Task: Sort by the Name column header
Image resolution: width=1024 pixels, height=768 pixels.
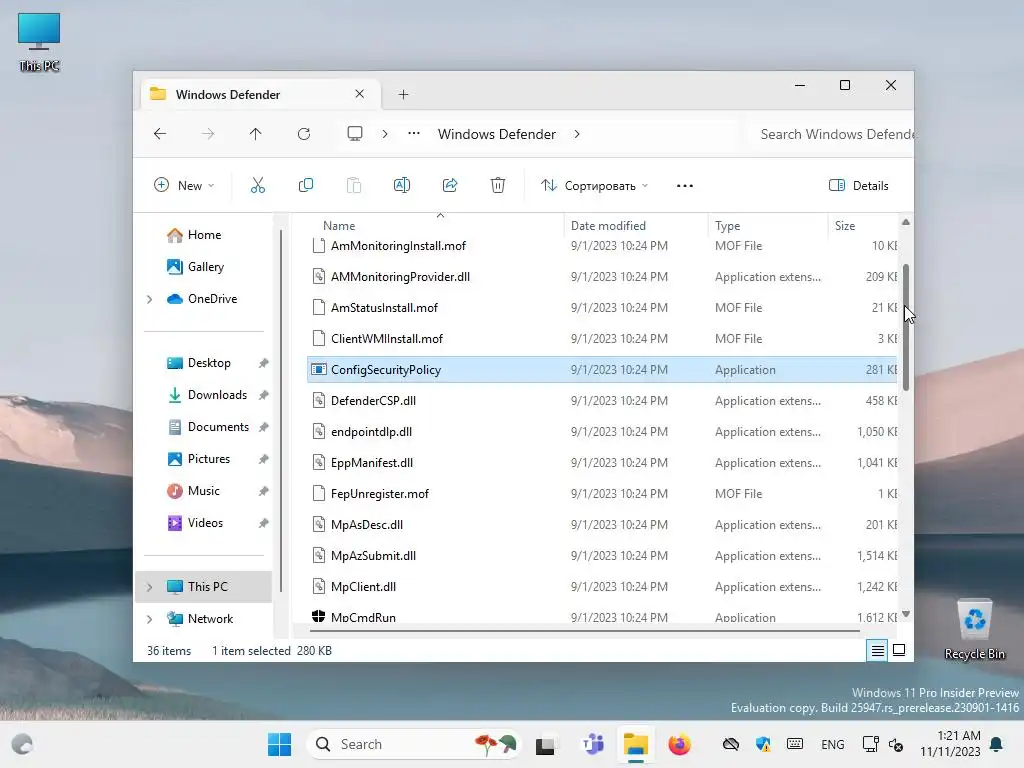Action: tap(339, 225)
